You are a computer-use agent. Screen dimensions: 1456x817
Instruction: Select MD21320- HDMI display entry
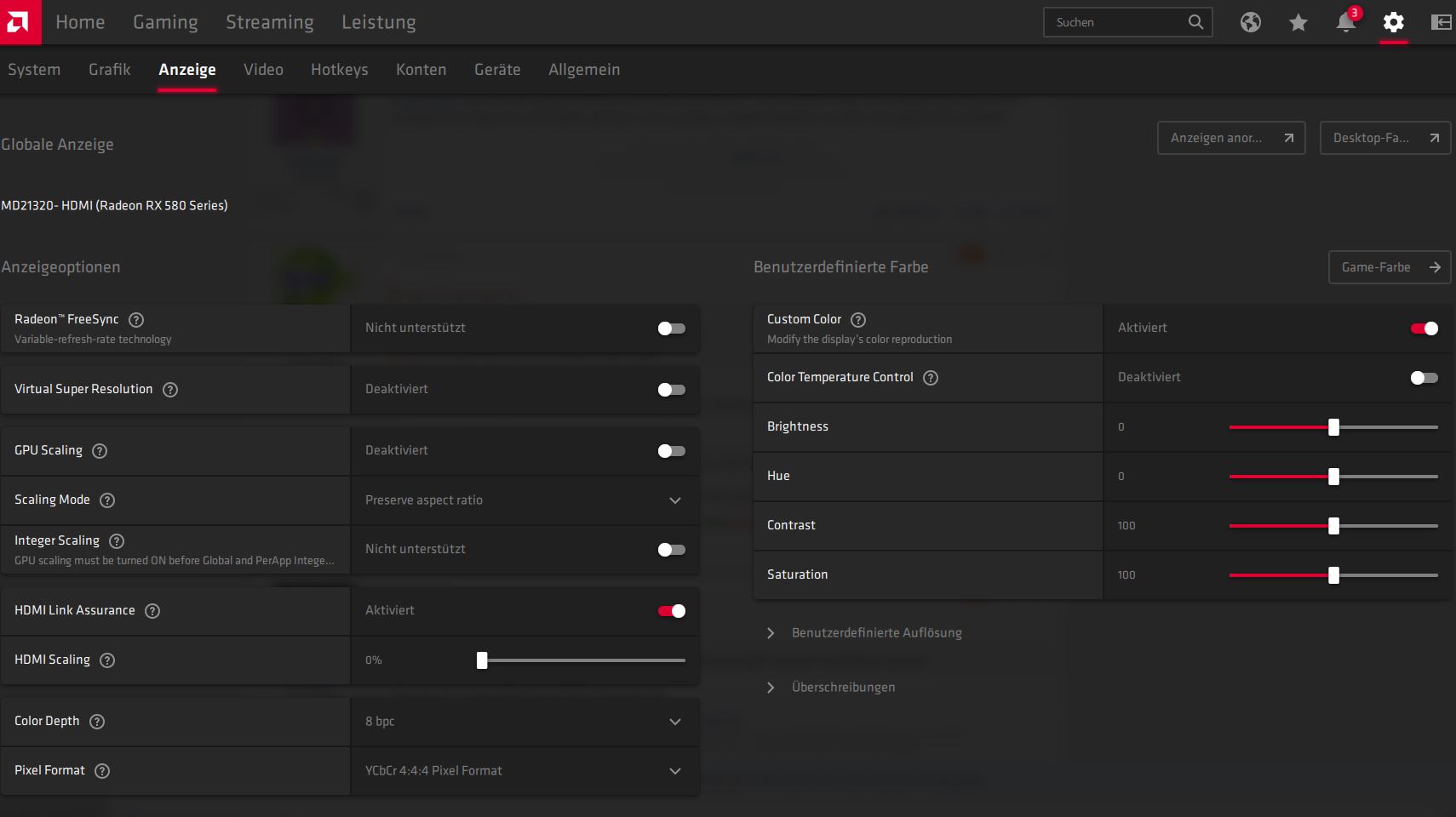click(114, 206)
